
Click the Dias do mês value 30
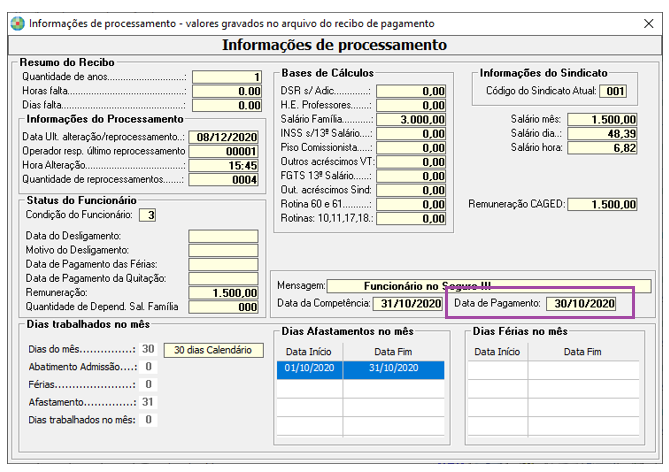pos(148,350)
